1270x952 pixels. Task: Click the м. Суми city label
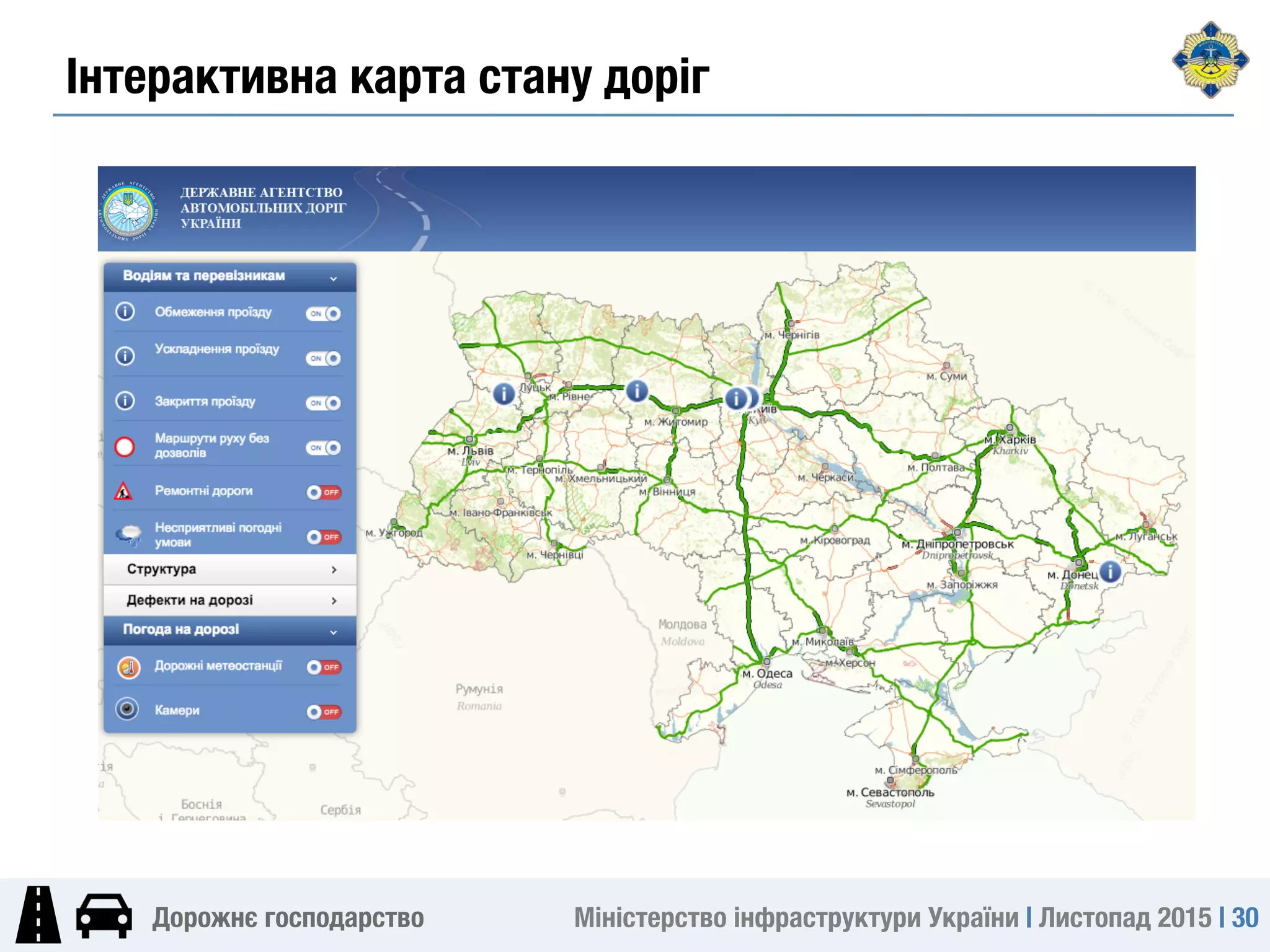[x=947, y=376]
